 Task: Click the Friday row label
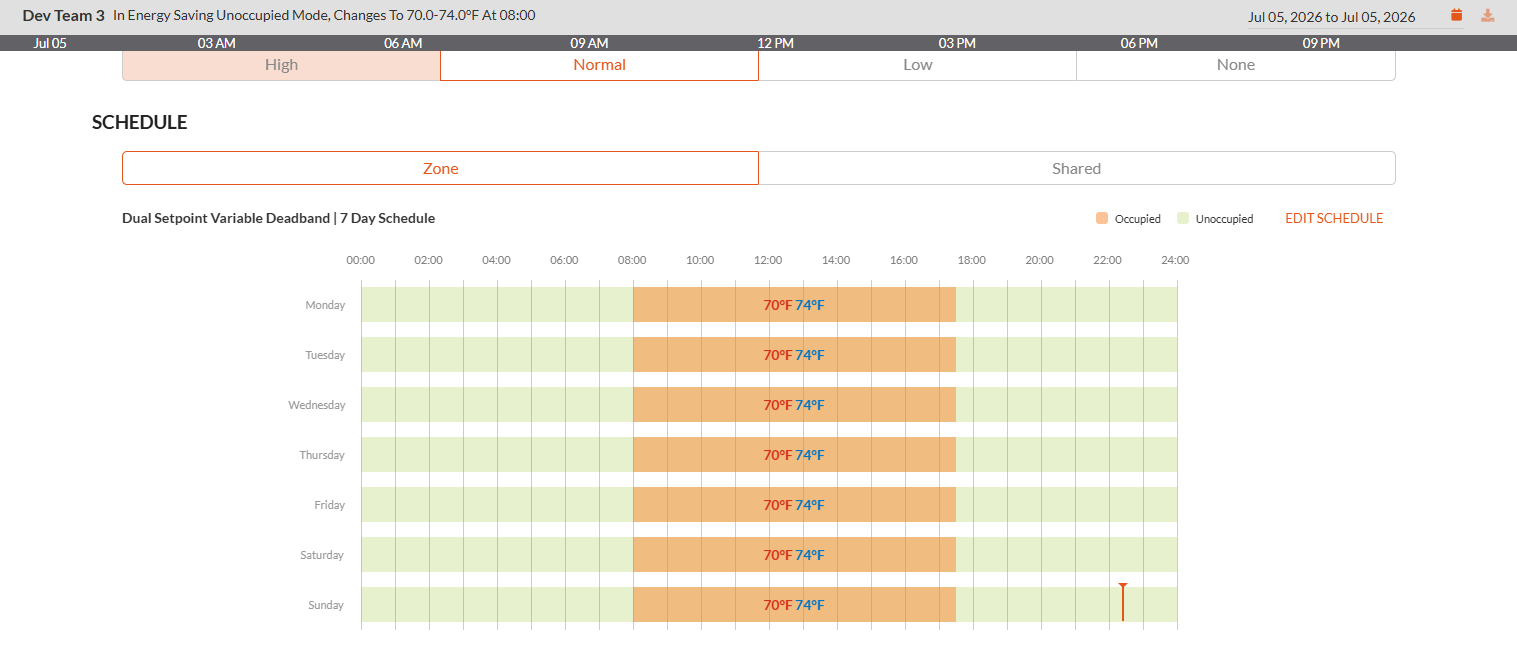pos(329,505)
